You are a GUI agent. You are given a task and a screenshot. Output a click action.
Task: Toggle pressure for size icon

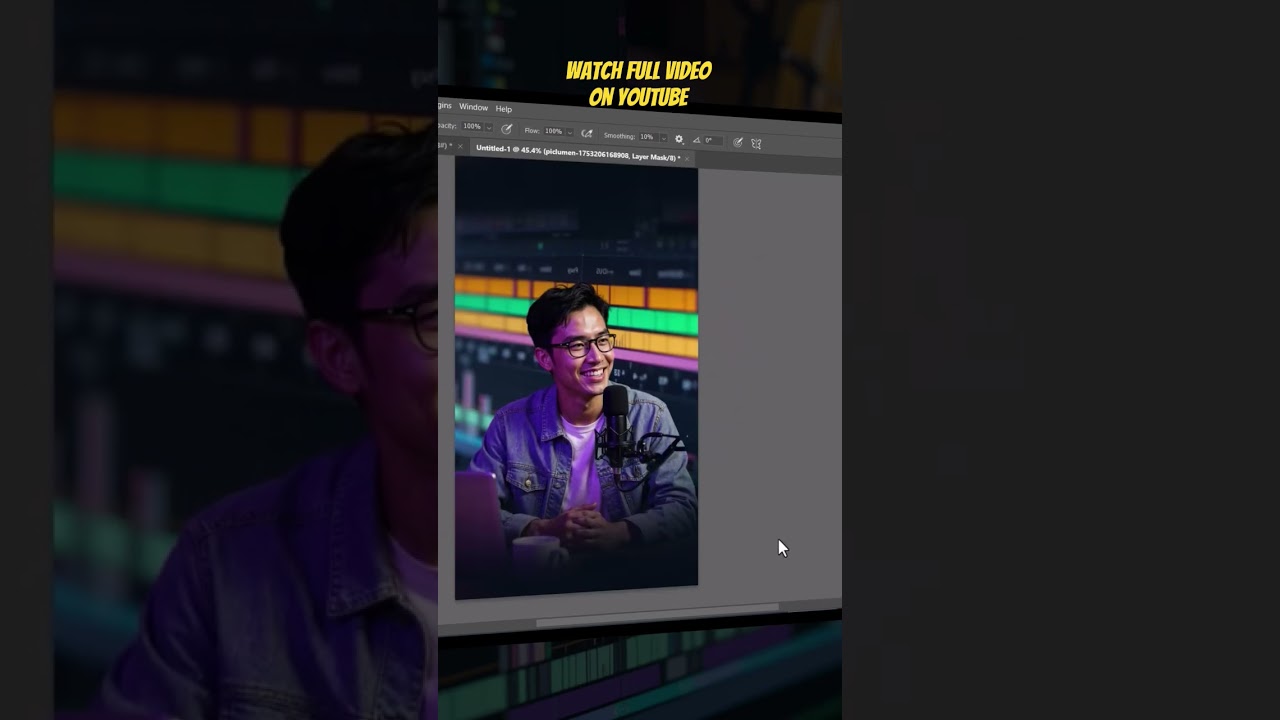[x=738, y=142]
